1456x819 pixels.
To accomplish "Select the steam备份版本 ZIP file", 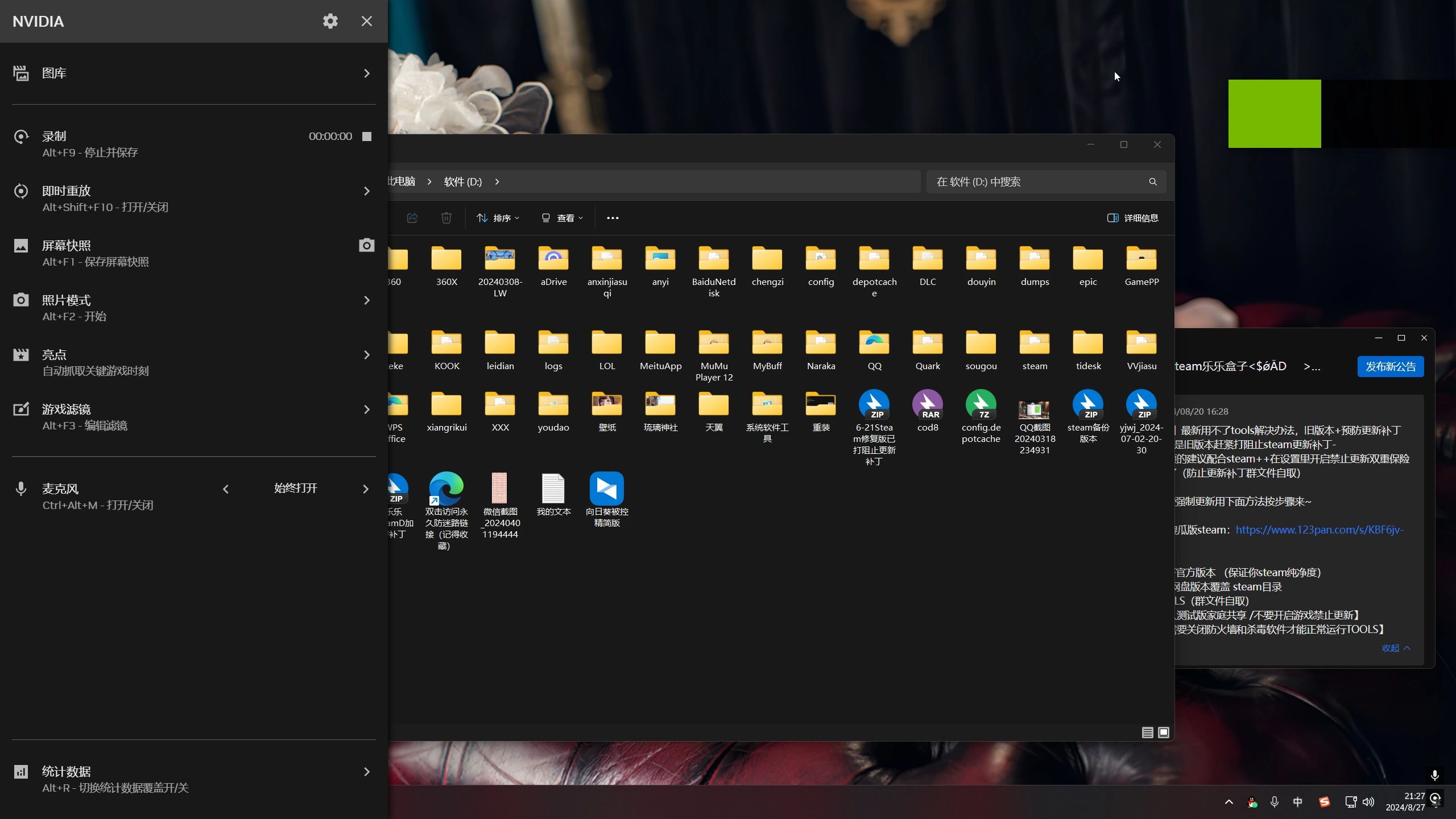I will [1088, 417].
